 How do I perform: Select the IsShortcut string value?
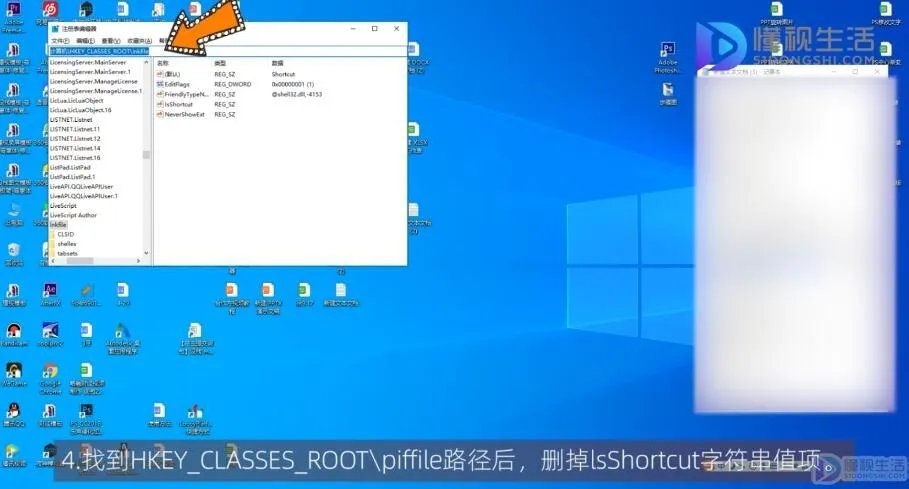174,104
